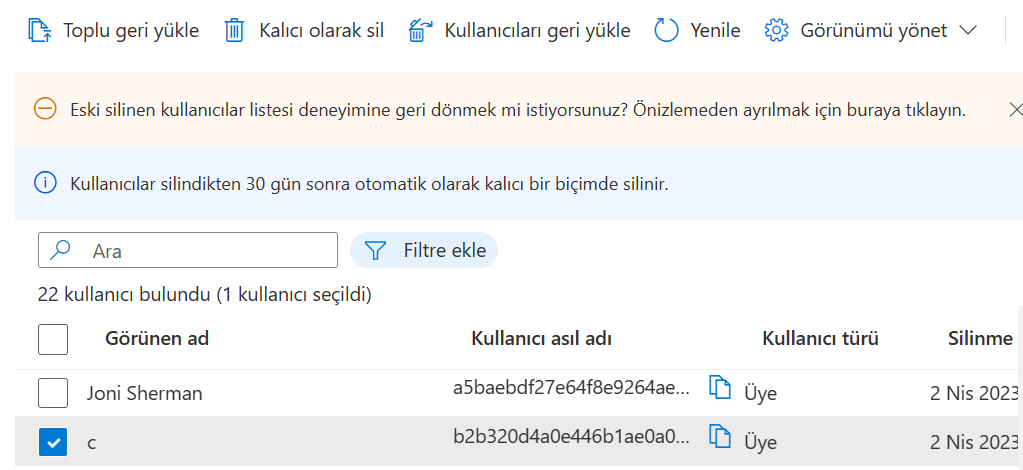Viewport: 1023px width, 470px height.
Task: Click the Yenile refresh icon
Action: point(666,30)
